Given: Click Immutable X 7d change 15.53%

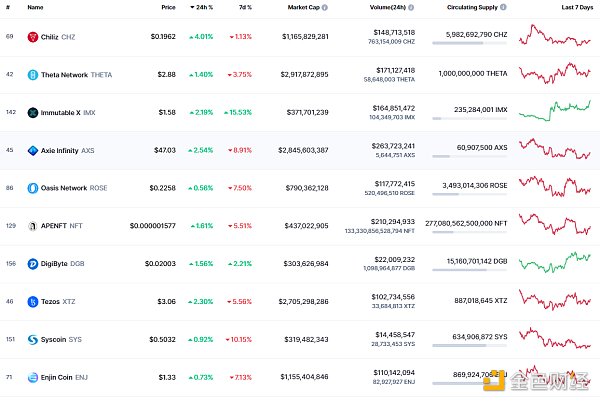Looking at the screenshot, I should tap(238, 112).
